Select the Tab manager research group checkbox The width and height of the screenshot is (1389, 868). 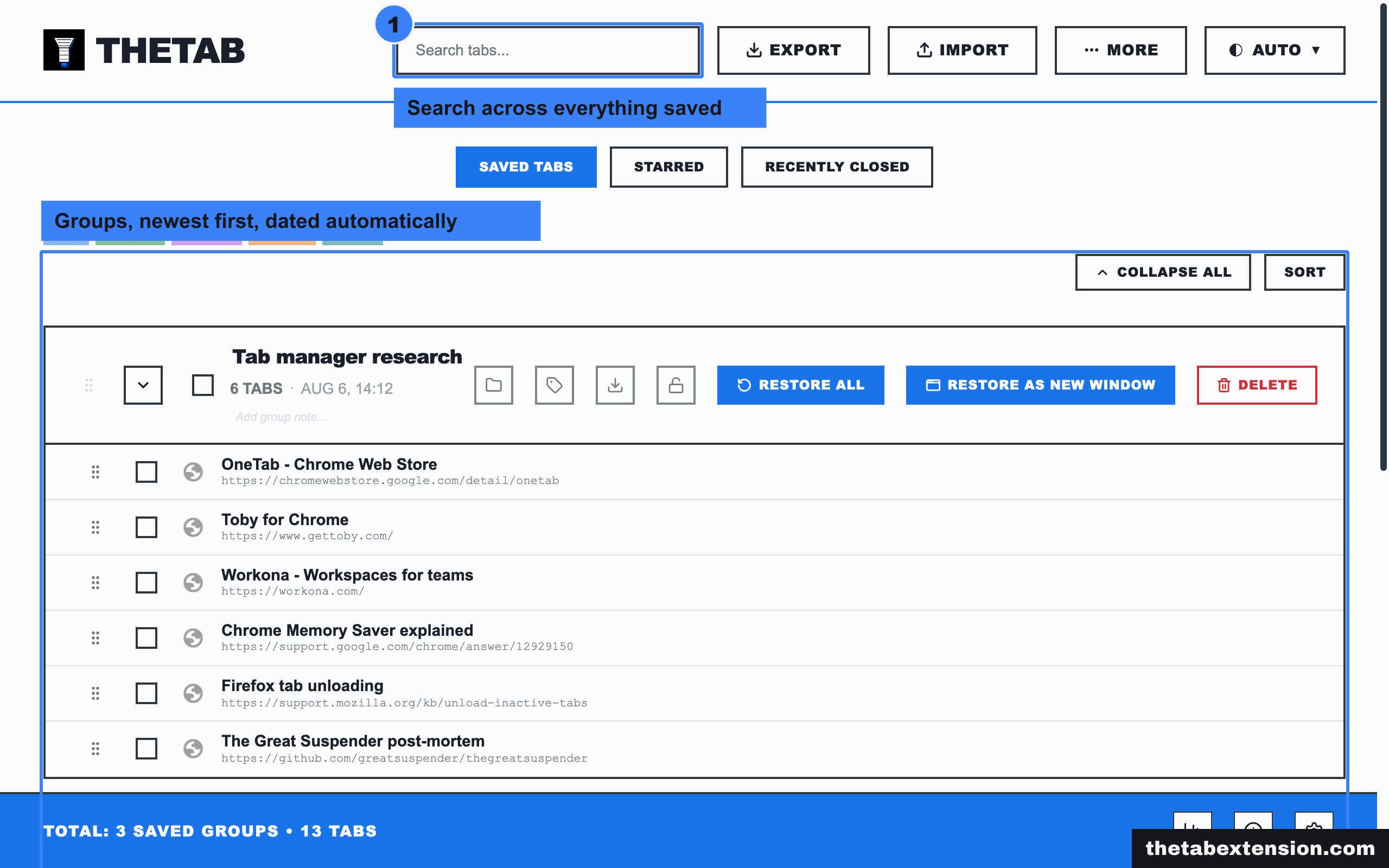click(202, 385)
